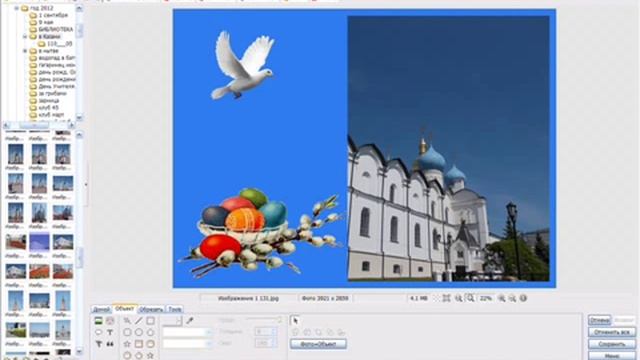The image size is (640, 360).
Task: Click the Фото+Объект button
Action: point(318,344)
